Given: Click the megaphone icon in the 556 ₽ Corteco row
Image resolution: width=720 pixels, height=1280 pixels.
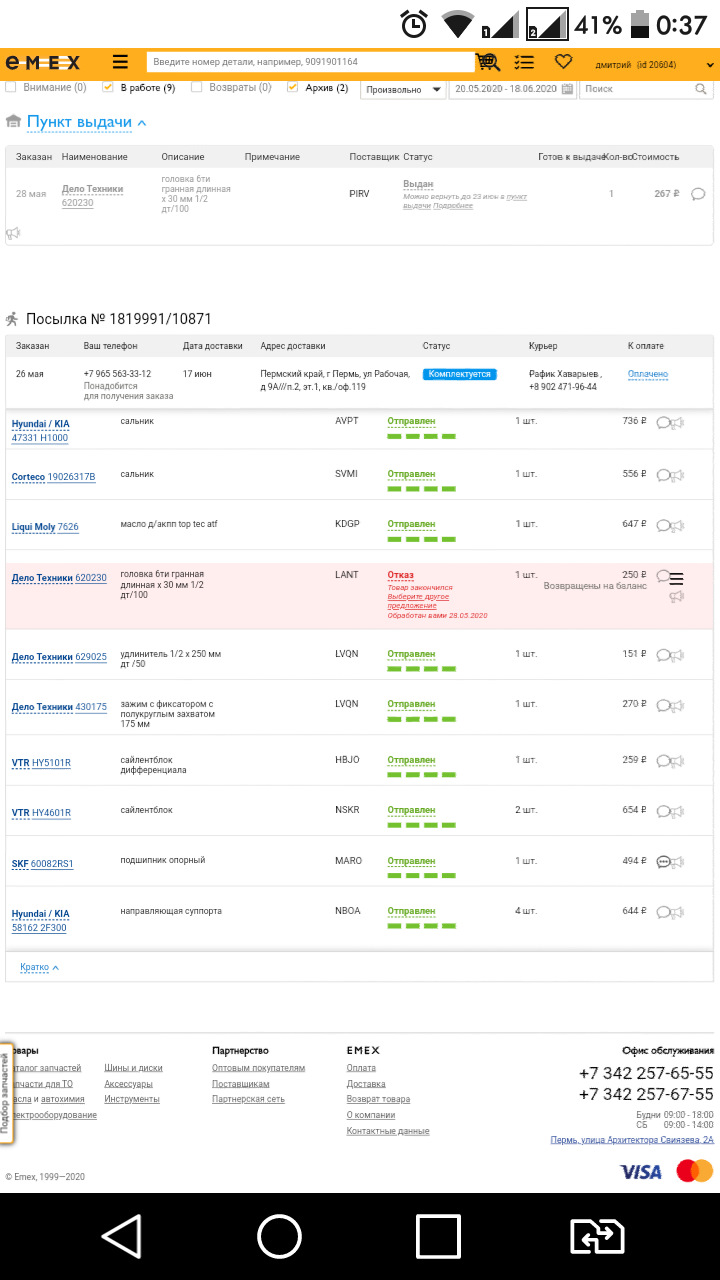Looking at the screenshot, I should pyautogui.click(x=677, y=475).
